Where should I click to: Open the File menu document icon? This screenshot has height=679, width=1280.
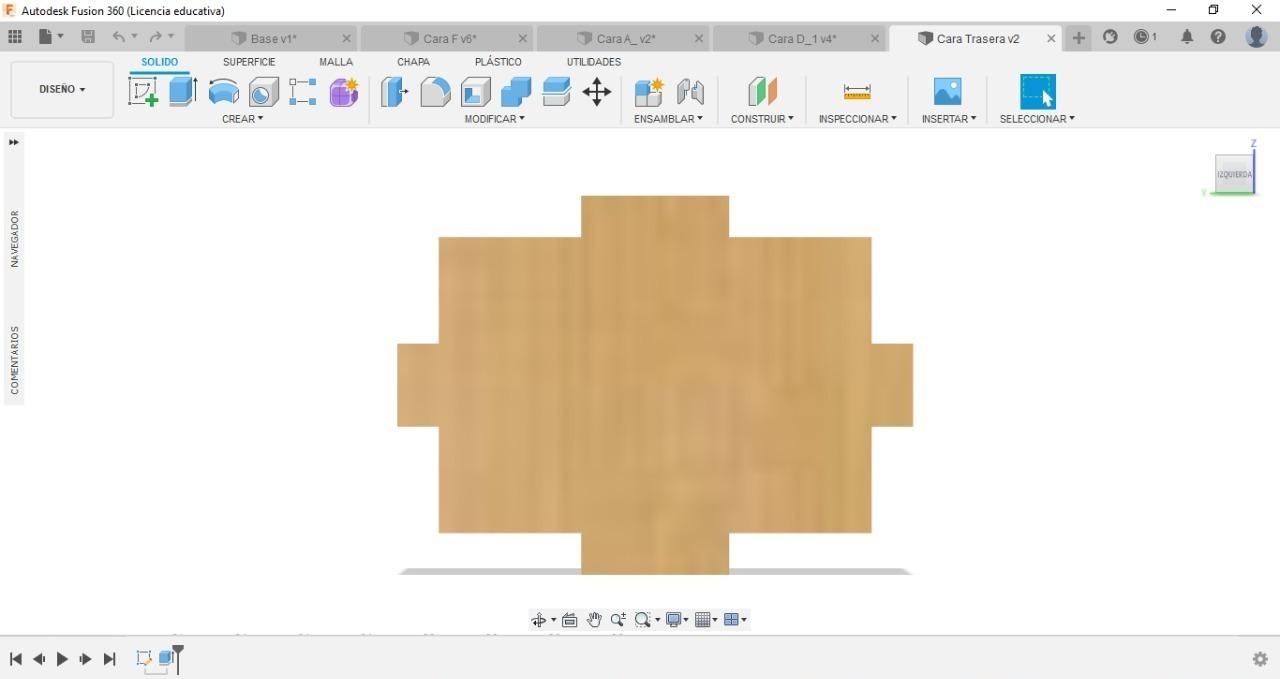46,37
